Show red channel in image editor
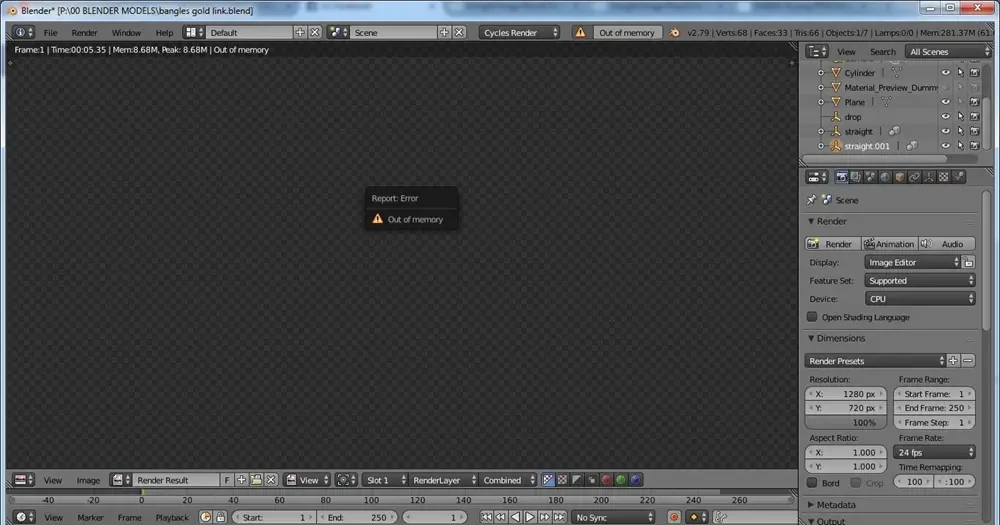The width and height of the screenshot is (1000, 525). [607, 480]
